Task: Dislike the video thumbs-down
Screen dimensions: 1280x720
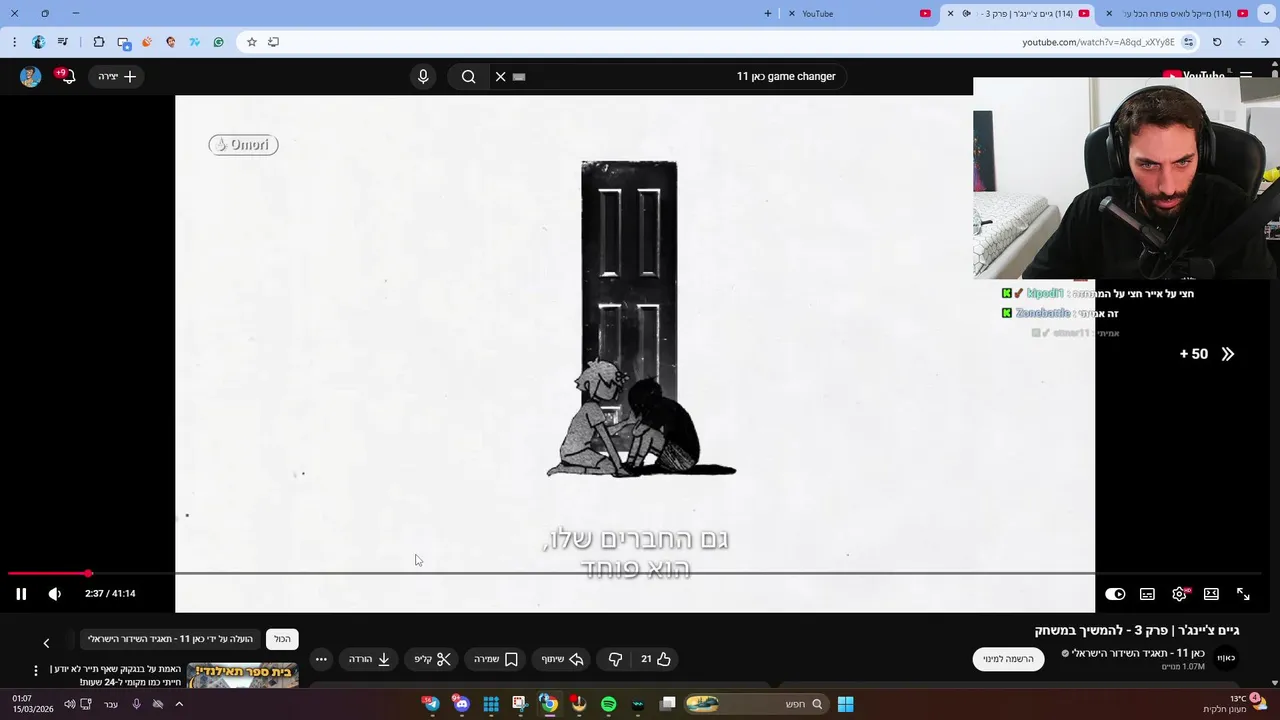Action: [615, 659]
